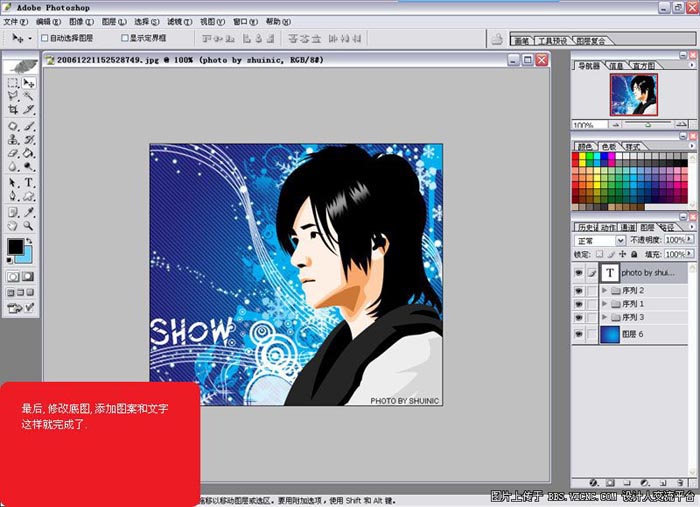This screenshot has height=507, width=700.
Task: Select the Crop tool
Action: [x=13, y=109]
